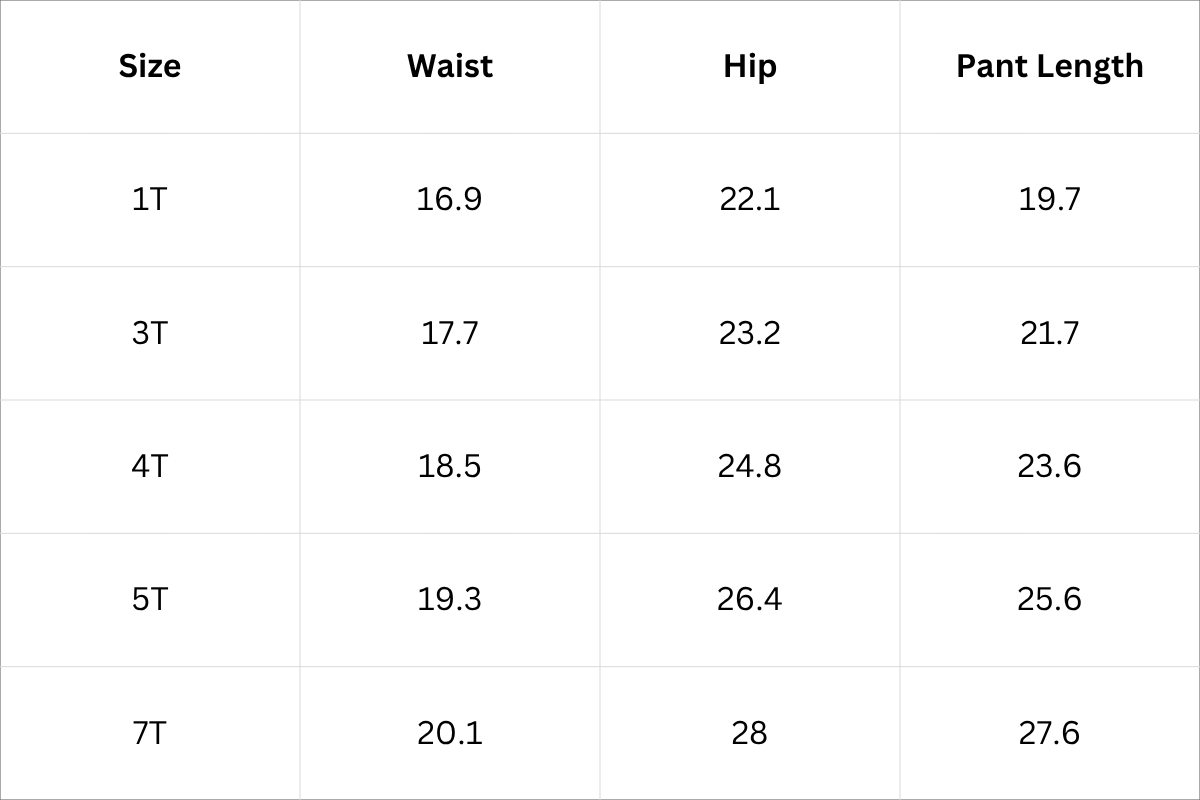The image size is (1200, 800).
Task: Click the Size column header
Action: (150, 66)
